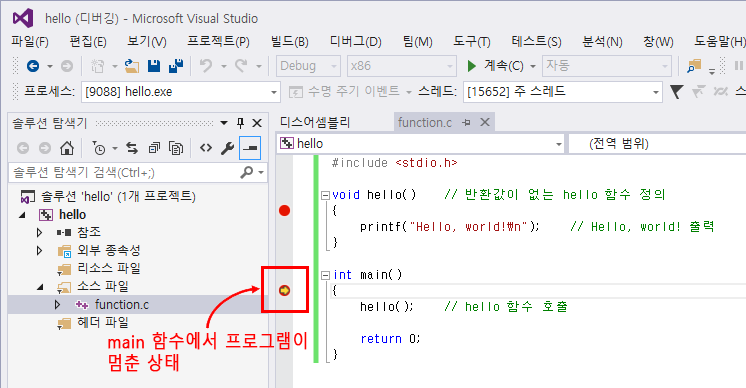Open the 프로젝트(P) menu

(218, 42)
